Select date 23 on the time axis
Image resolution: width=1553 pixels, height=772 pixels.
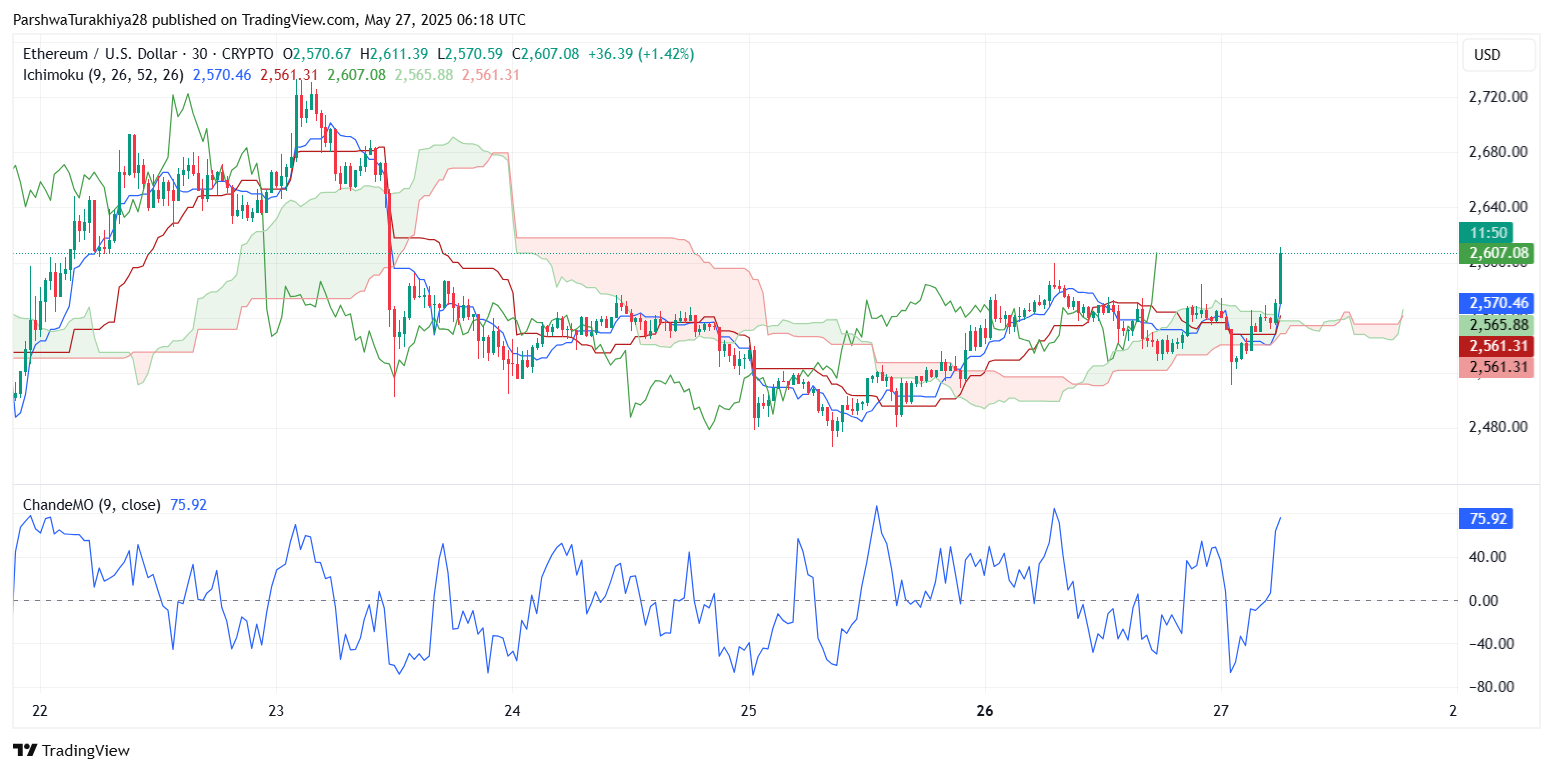pyautogui.click(x=276, y=711)
